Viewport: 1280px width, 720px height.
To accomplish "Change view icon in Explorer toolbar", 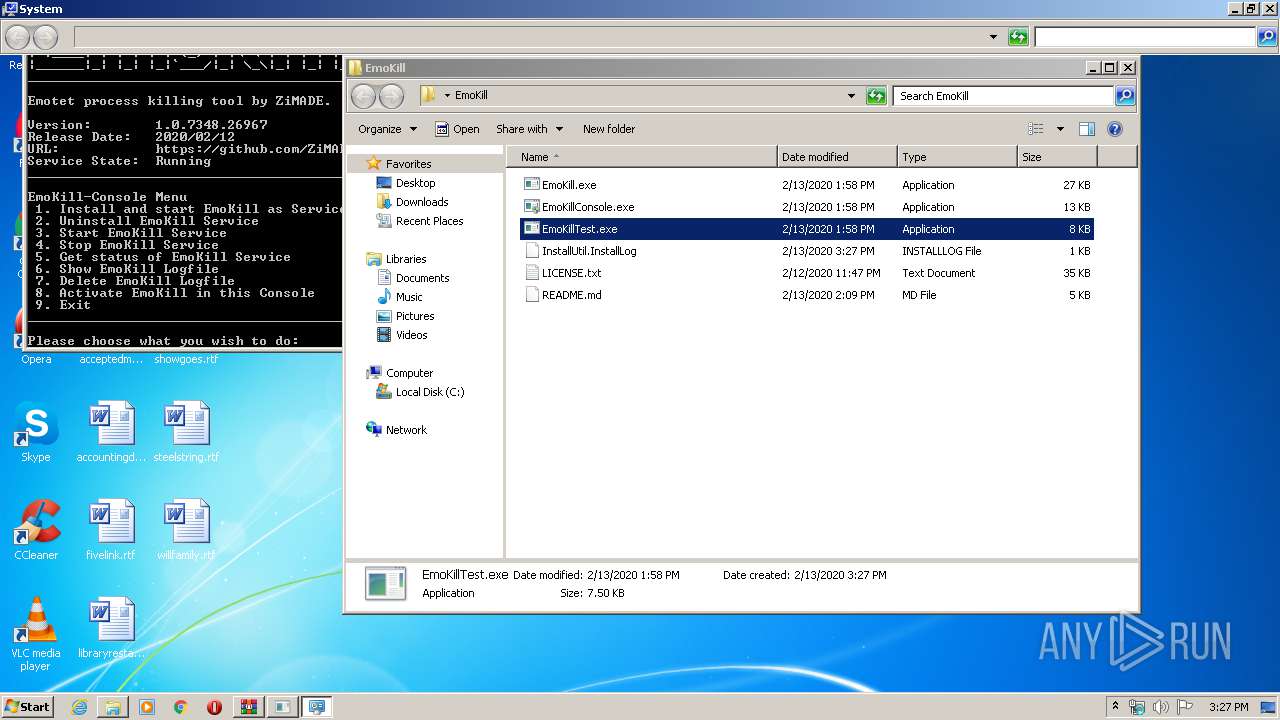I will pos(1036,129).
